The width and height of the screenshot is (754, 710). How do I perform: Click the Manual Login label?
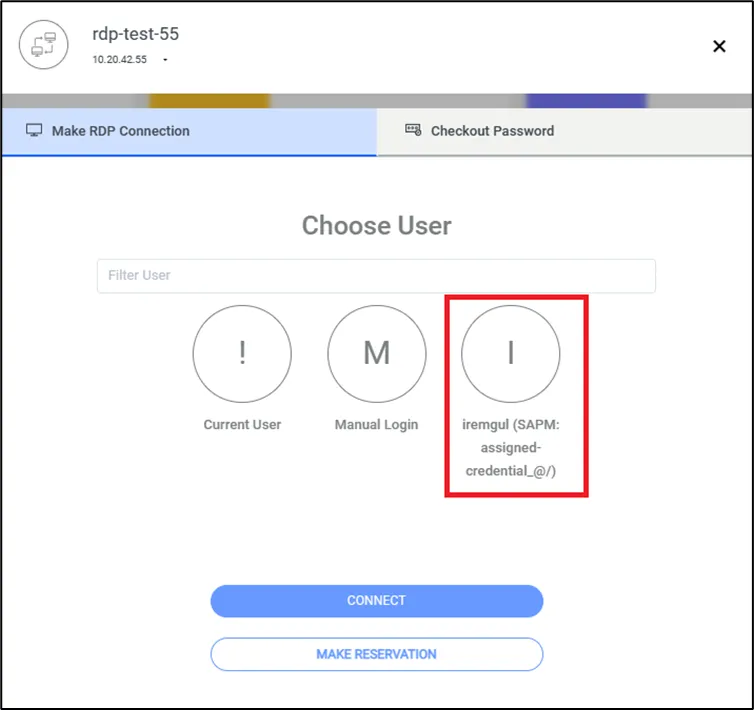coord(377,425)
